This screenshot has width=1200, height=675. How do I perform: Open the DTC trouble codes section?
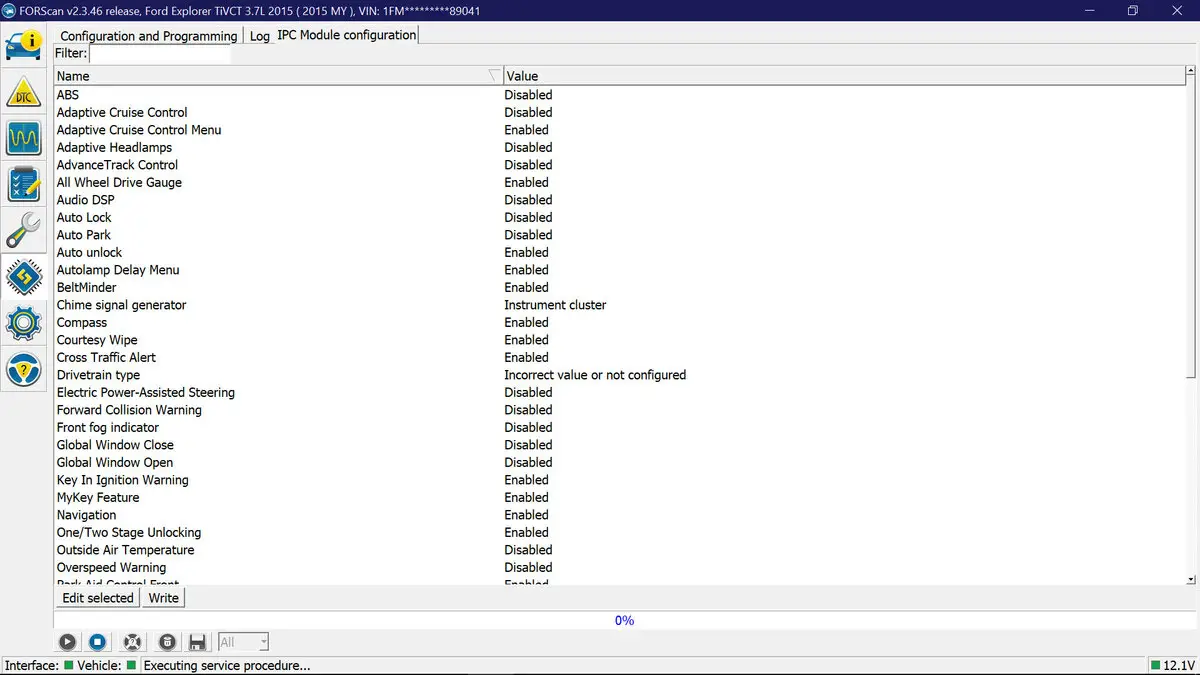pos(23,92)
